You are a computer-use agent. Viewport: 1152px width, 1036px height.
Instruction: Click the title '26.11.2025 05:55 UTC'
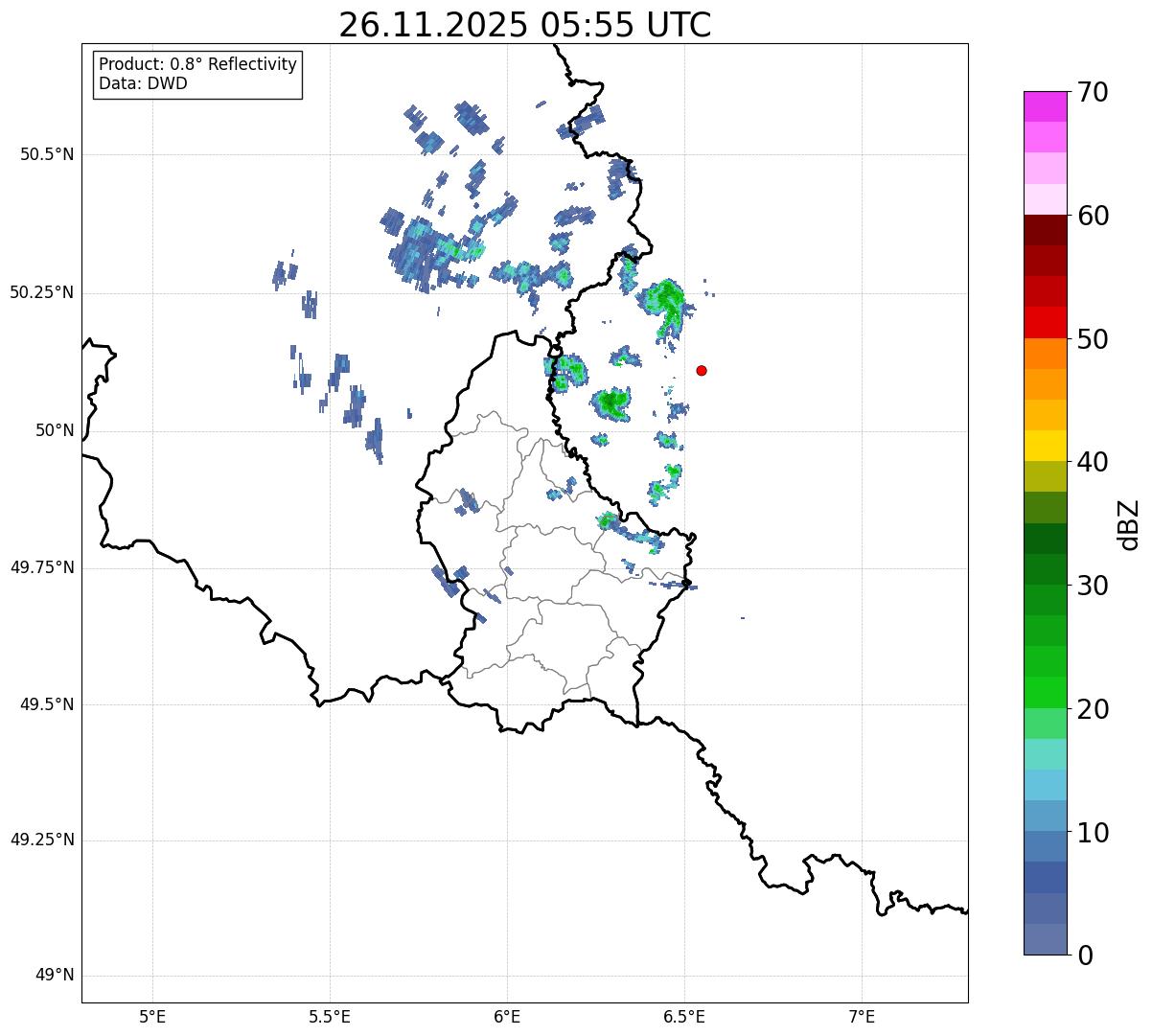525,25
